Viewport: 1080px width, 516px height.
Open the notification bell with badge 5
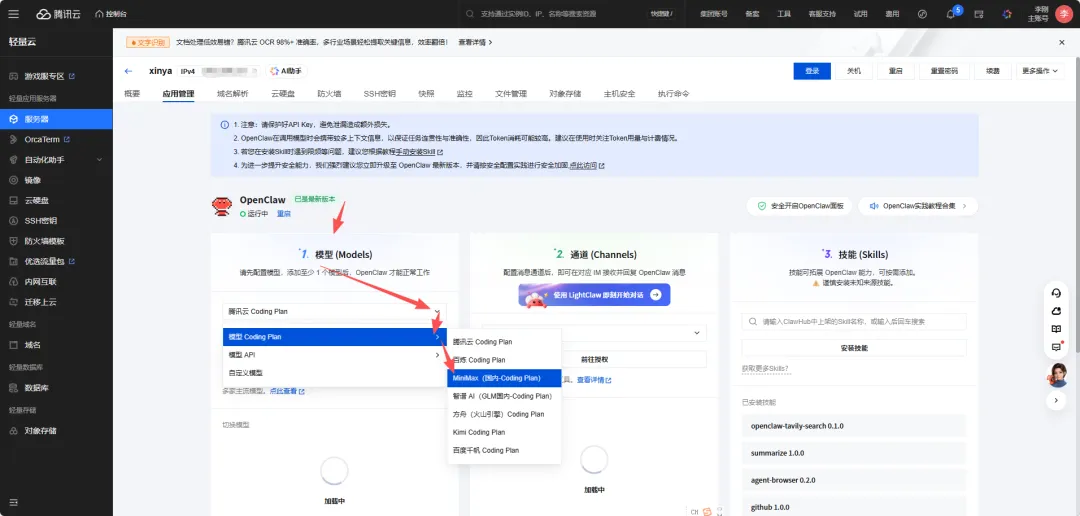click(951, 14)
